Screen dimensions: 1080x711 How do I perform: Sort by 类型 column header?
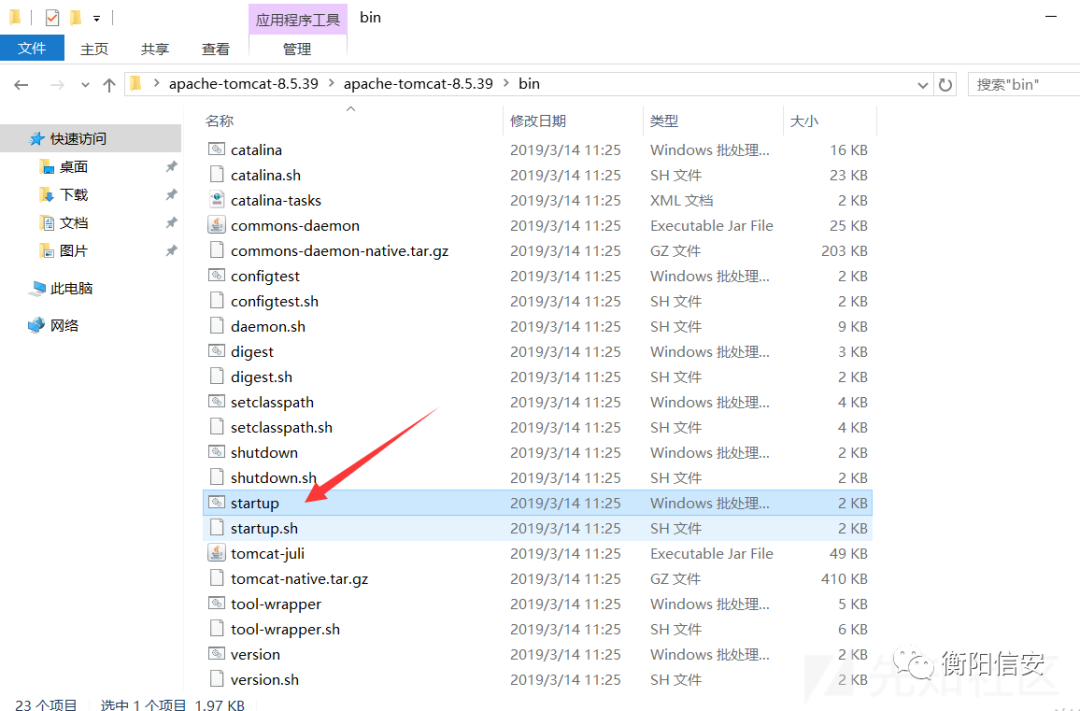coord(664,121)
